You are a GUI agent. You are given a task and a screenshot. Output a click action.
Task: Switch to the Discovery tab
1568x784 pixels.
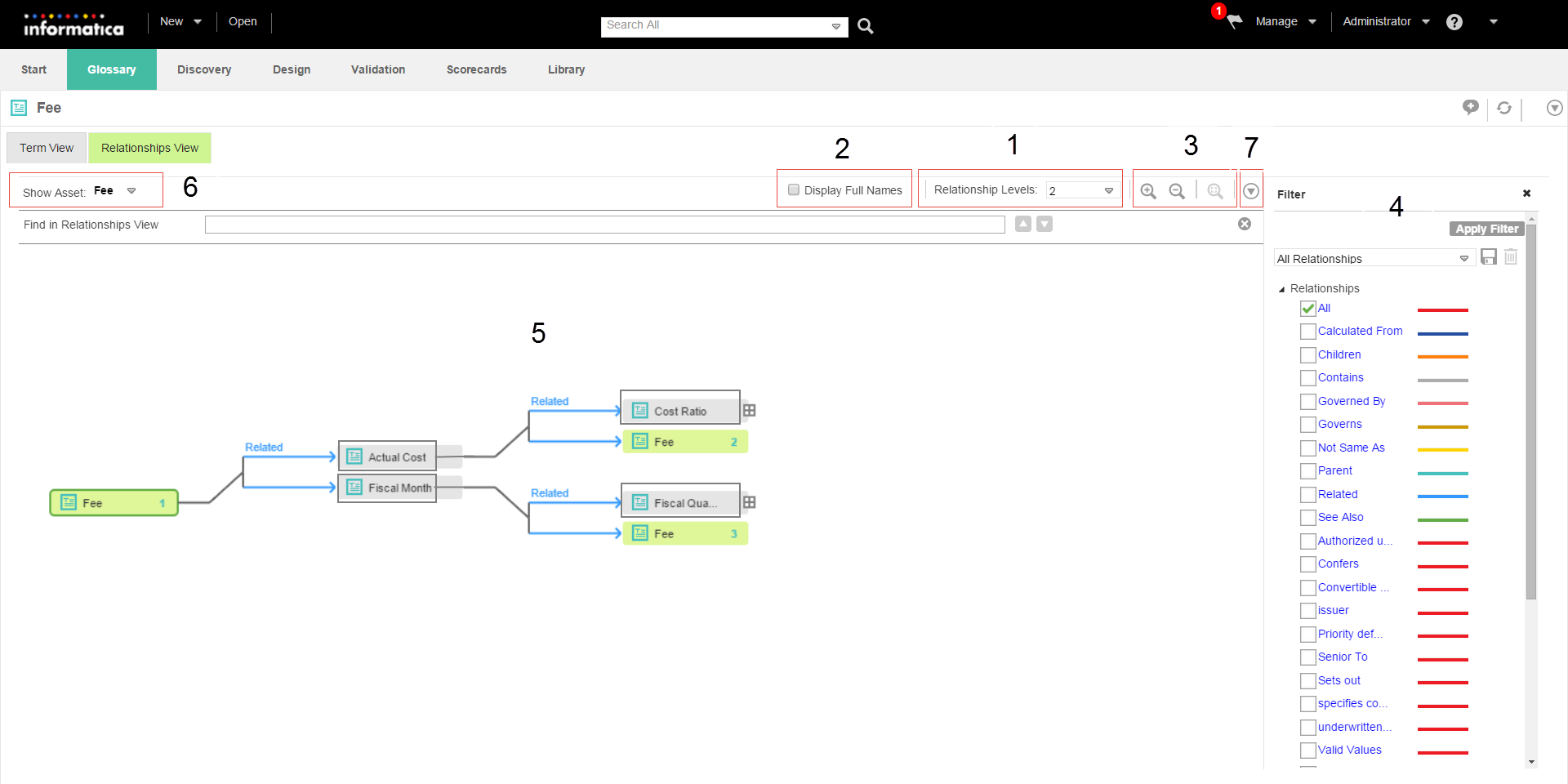(x=204, y=69)
